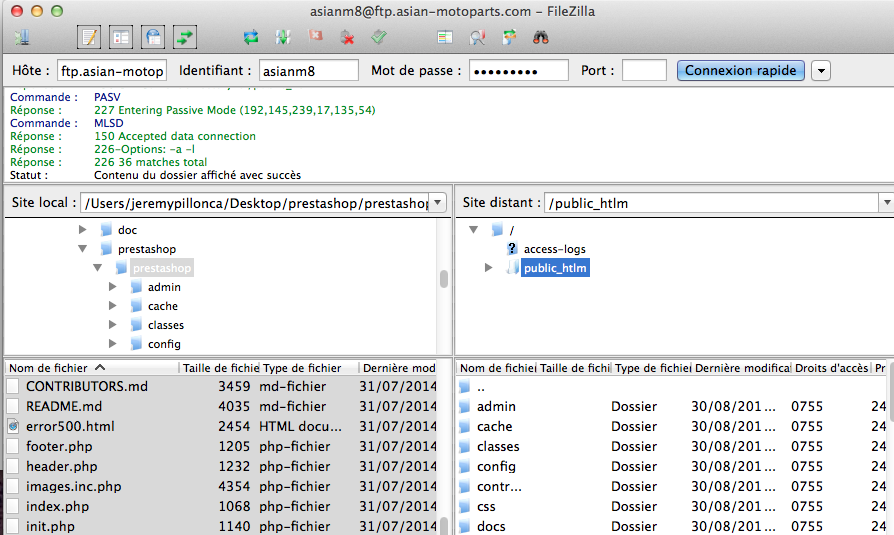Sort remote files by Type de fichier

click(x=652, y=368)
